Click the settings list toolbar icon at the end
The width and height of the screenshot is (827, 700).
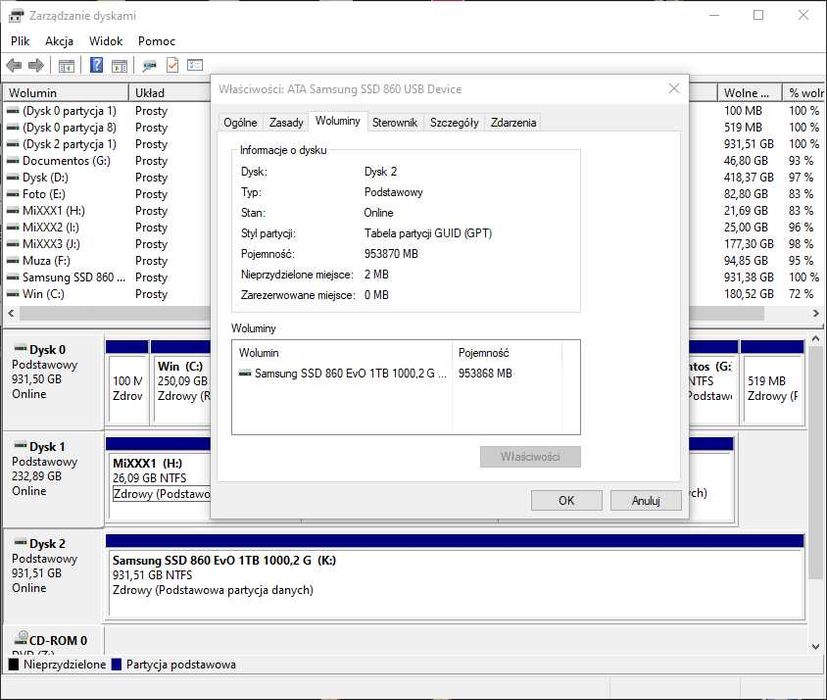tap(195, 65)
